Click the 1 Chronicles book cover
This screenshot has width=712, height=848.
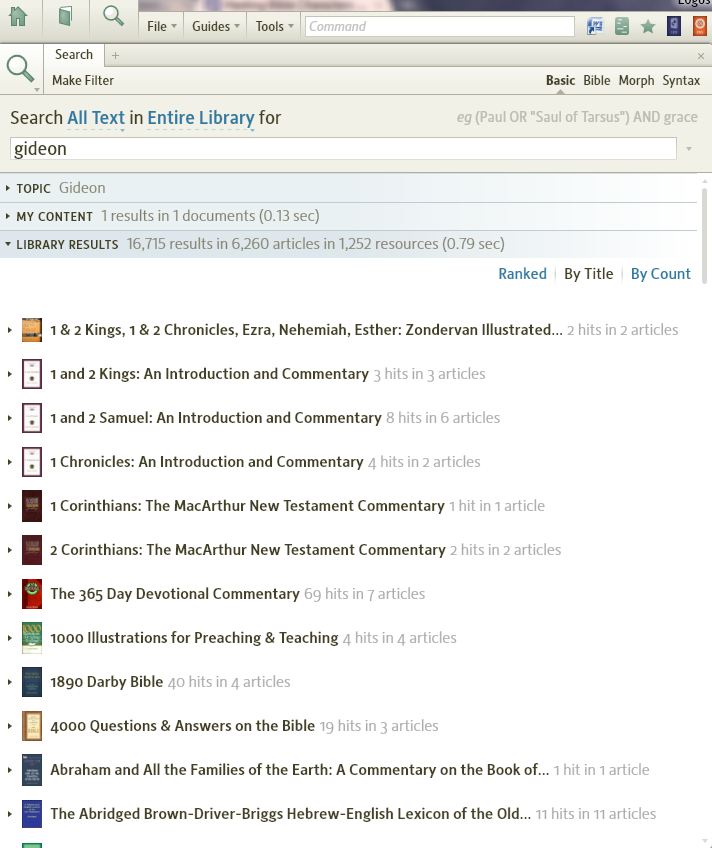(x=31, y=462)
